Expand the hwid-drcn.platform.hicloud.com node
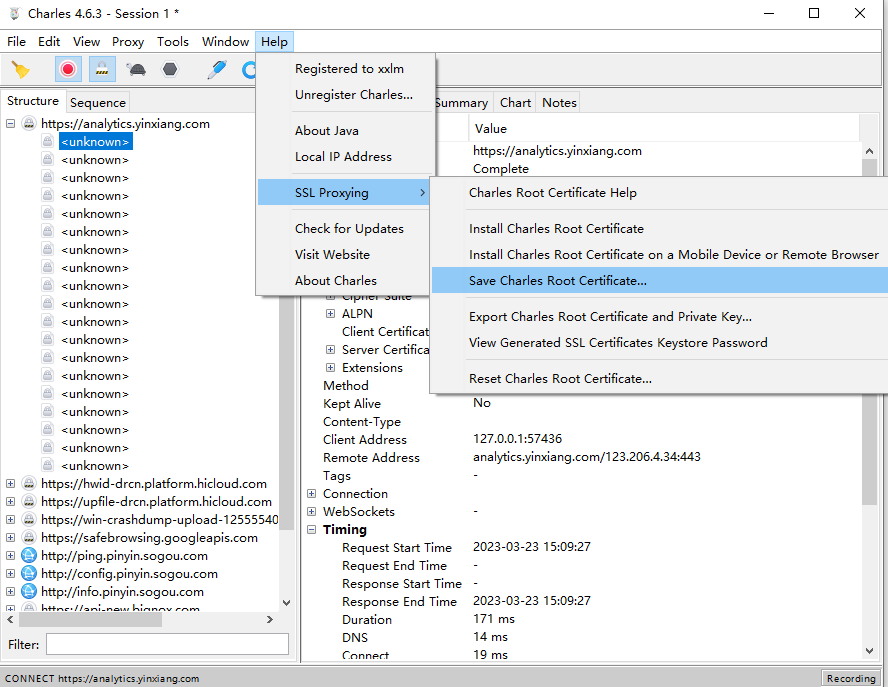 point(10,484)
